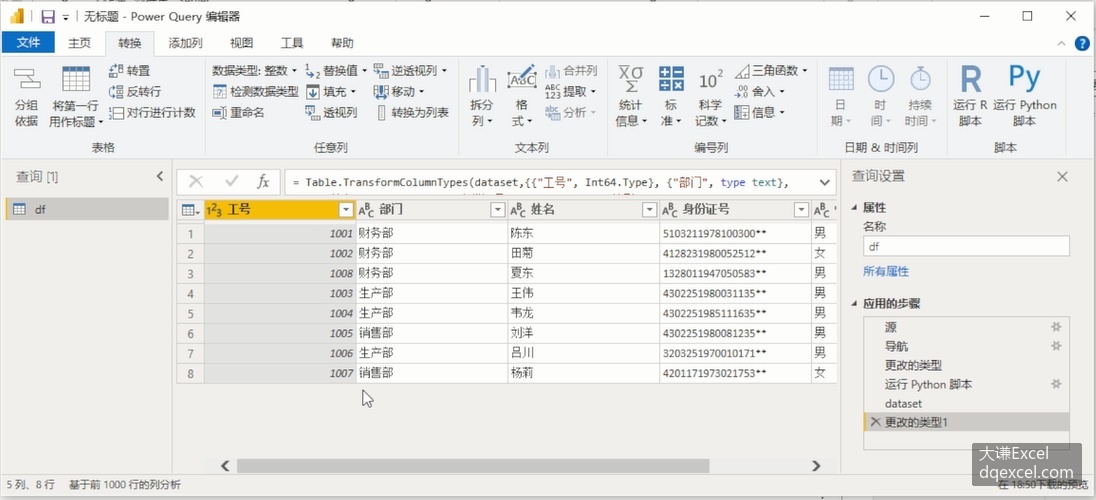Open gear settings for 运行 Python 脚本 step
Image resolution: width=1096 pixels, height=500 pixels.
tap(1056, 384)
